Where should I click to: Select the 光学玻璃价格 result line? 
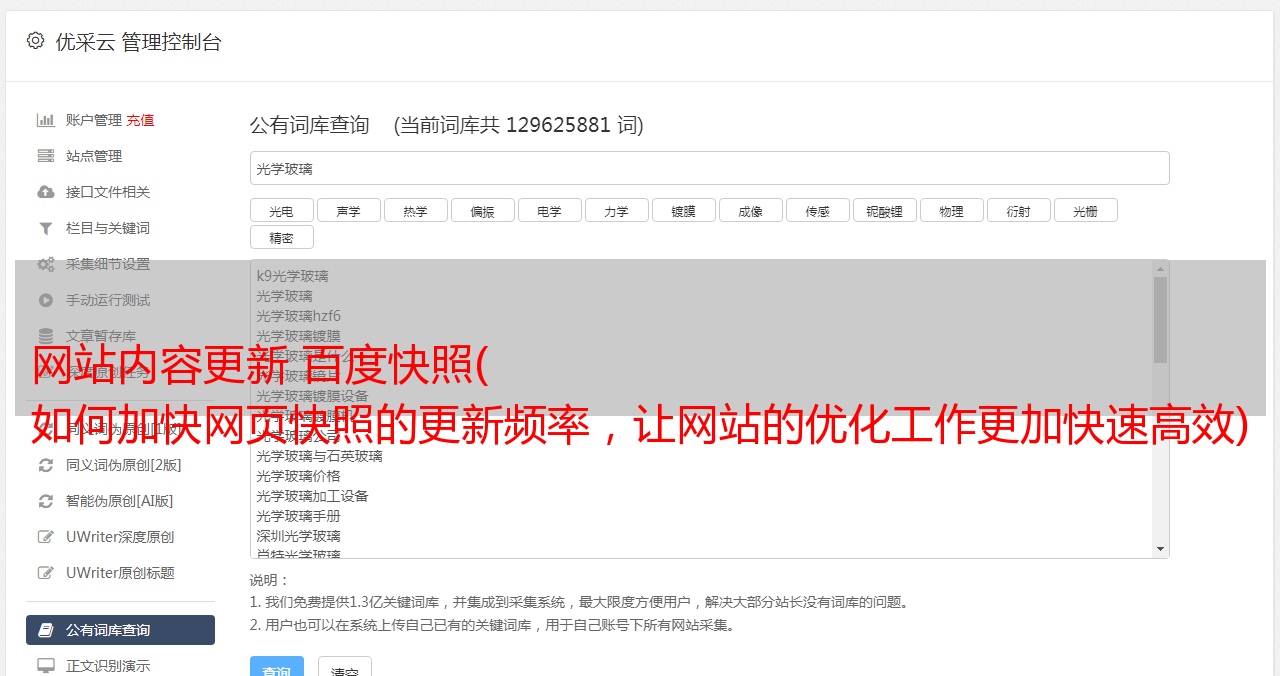[298, 476]
